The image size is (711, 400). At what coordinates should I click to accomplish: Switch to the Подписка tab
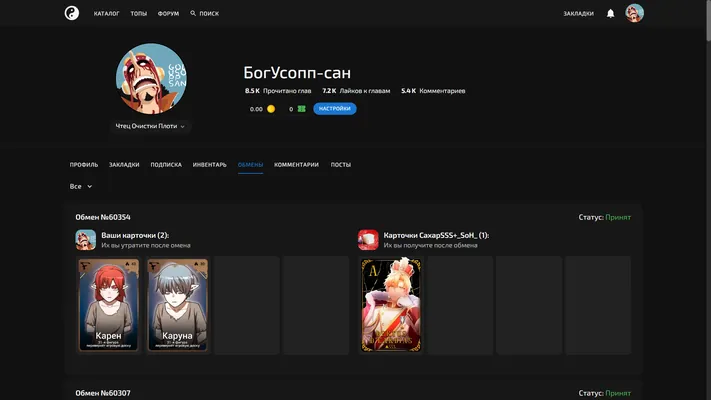coord(166,165)
